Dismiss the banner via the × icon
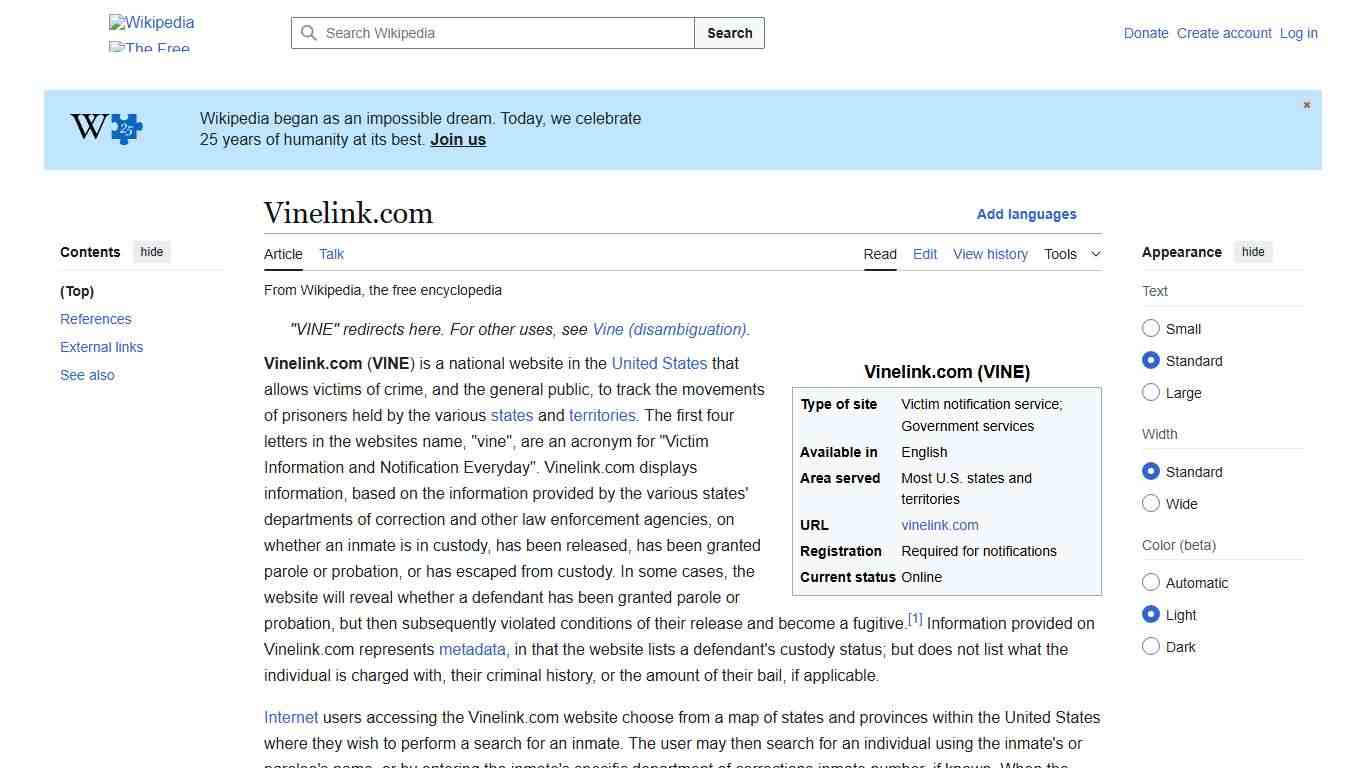This screenshot has height=768, width=1366. [1306, 104]
